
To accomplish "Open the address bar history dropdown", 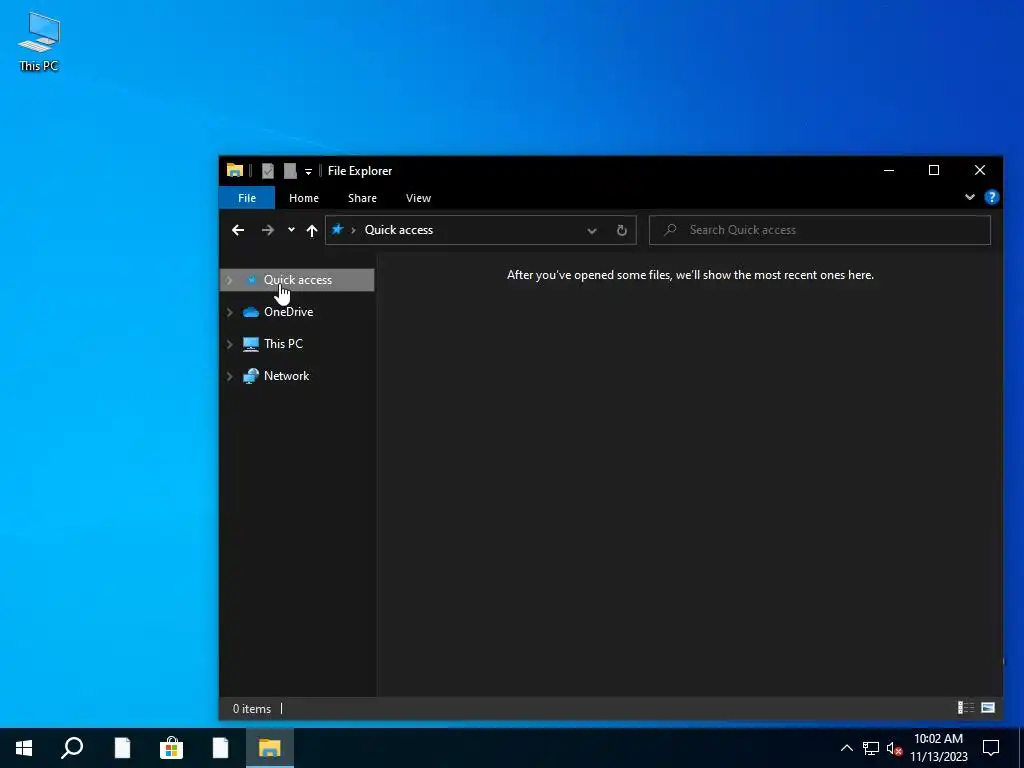I will click(x=592, y=231).
